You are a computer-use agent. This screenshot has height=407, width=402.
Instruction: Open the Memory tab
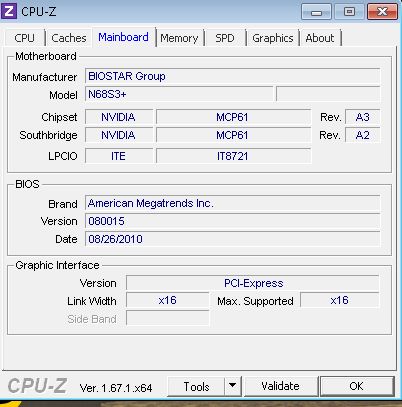point(179,38)
